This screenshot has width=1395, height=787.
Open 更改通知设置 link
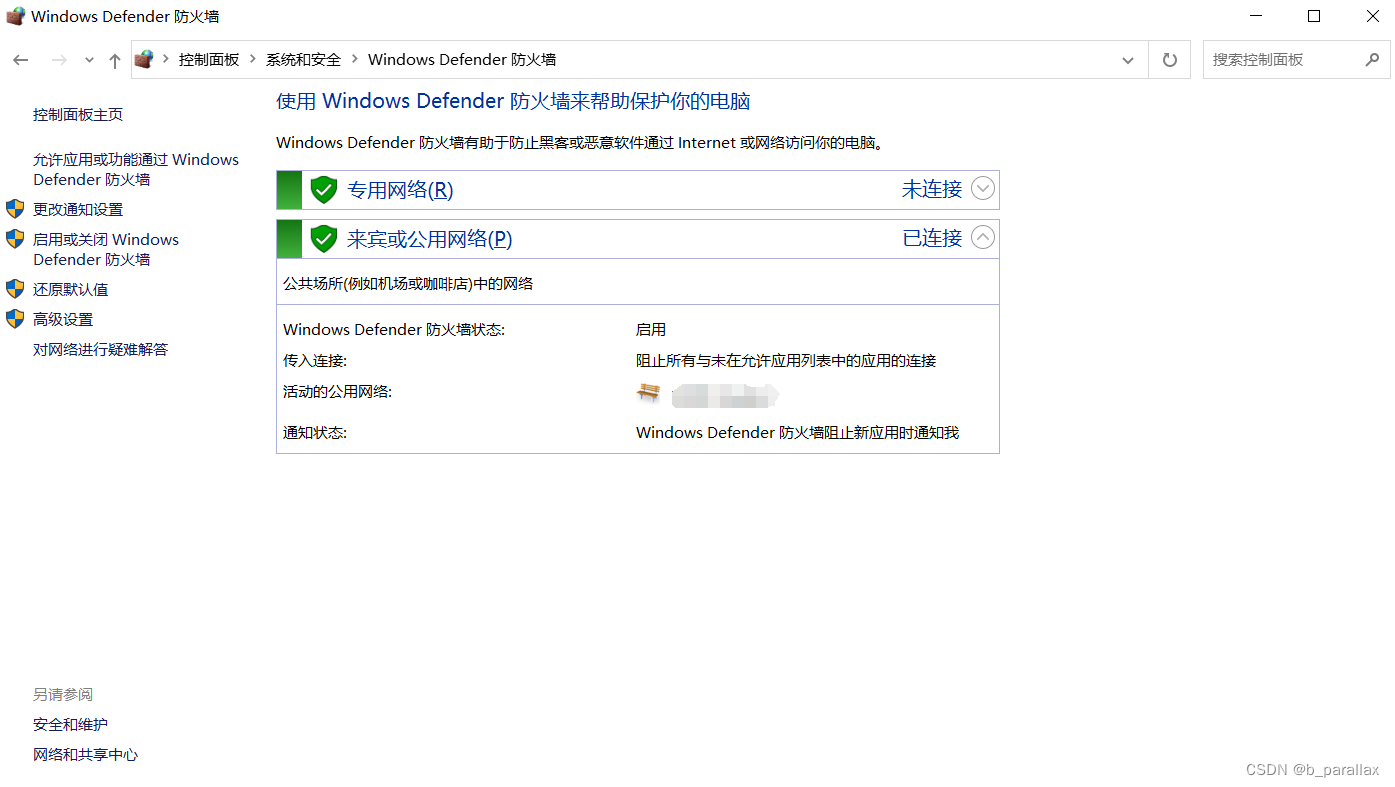(x=78, y=210)
